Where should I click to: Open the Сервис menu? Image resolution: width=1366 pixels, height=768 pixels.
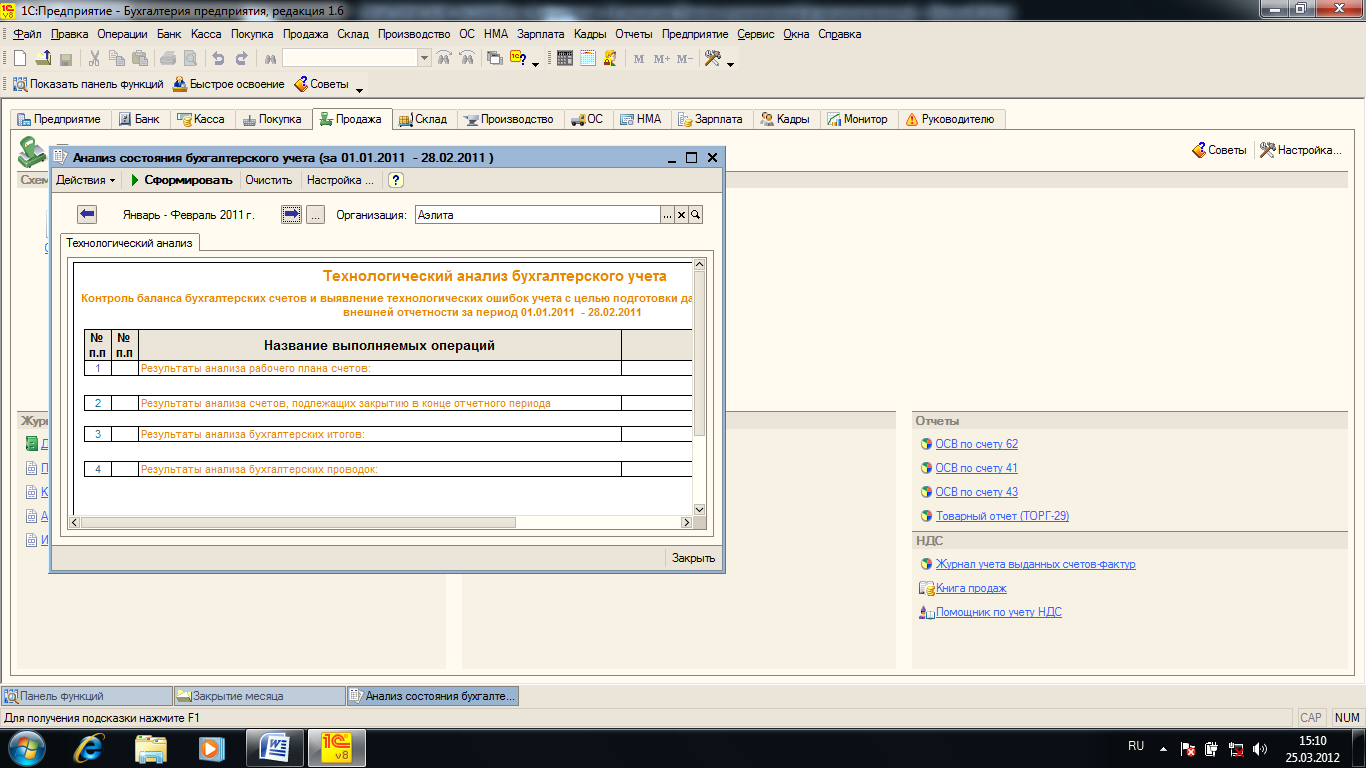(756, 34)
